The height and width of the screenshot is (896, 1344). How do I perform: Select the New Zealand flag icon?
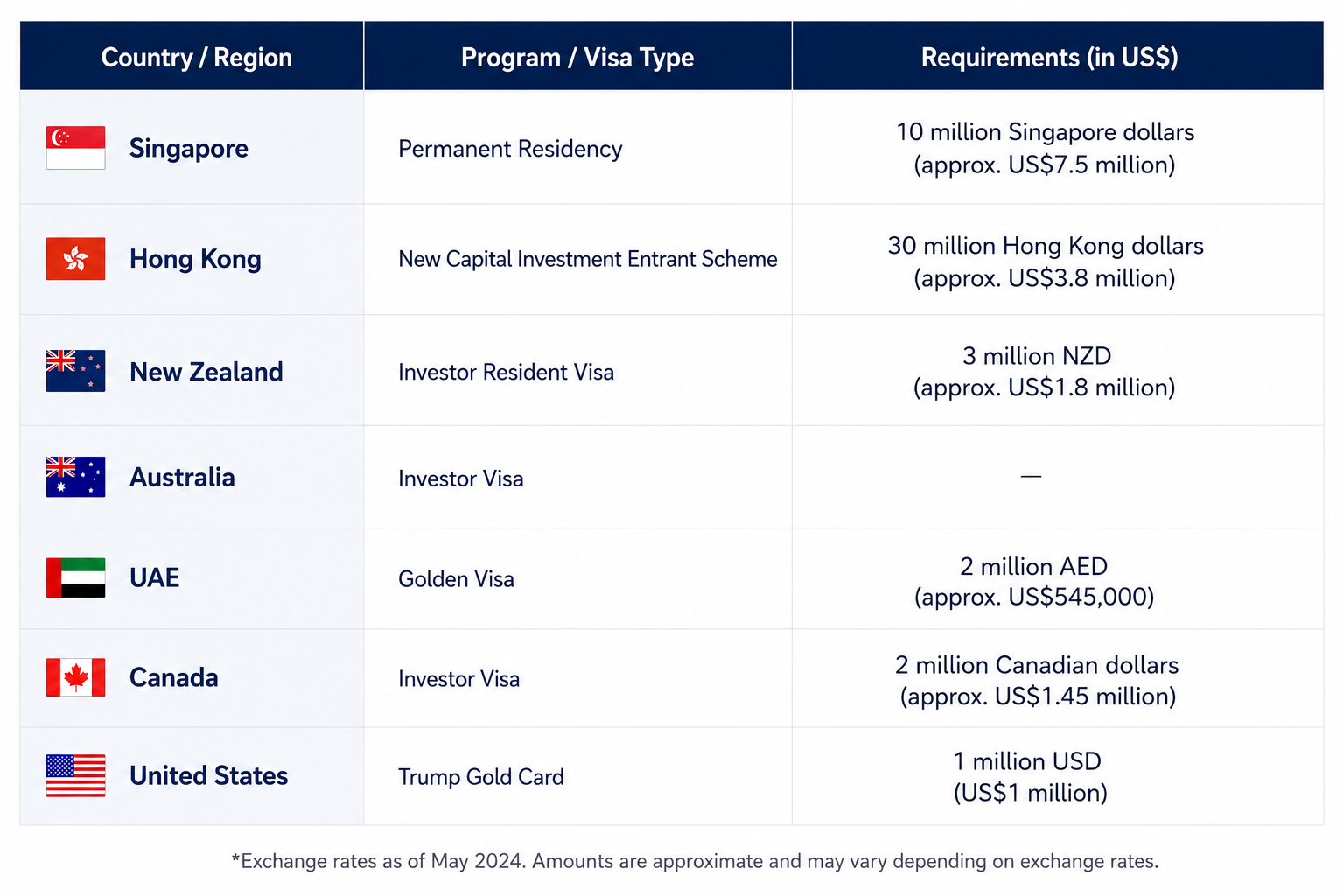tap(75, 371)
